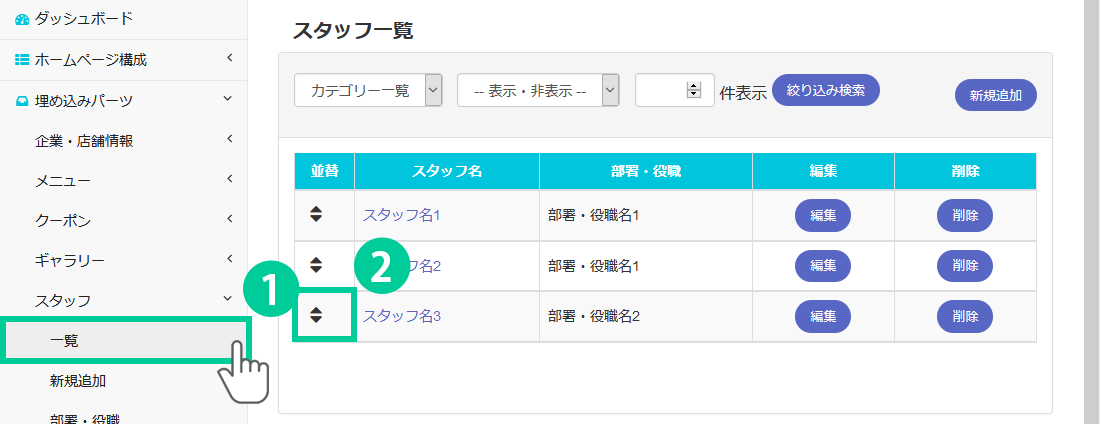
Task: Click sort handle for スタッフ名3 row
Action: tap(316, 315)
